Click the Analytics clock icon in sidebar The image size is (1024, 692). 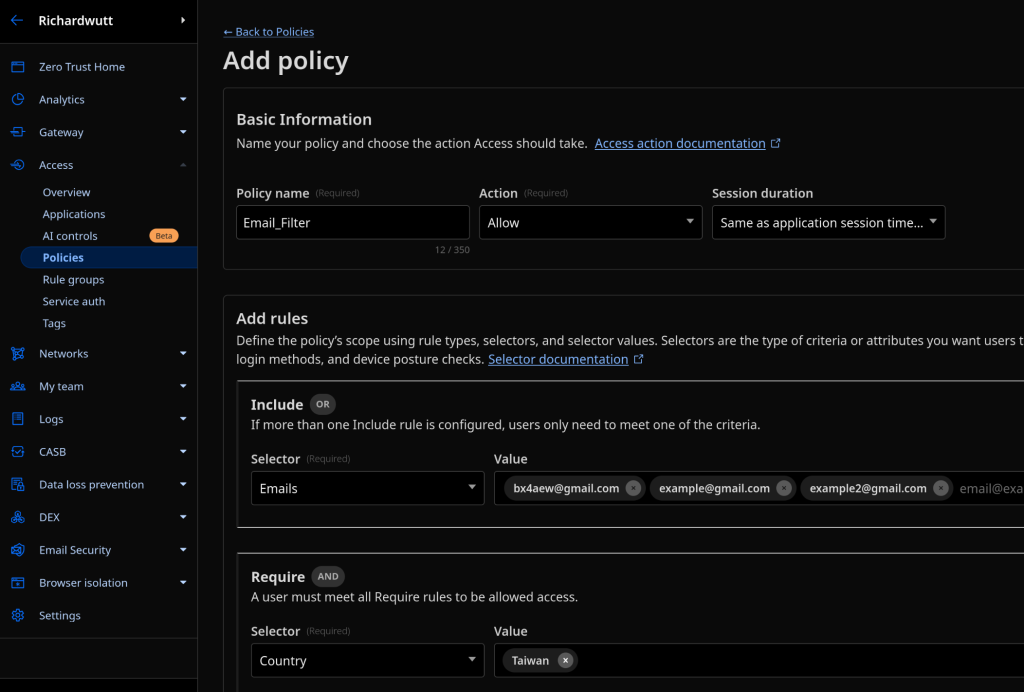tap(17, 100)
